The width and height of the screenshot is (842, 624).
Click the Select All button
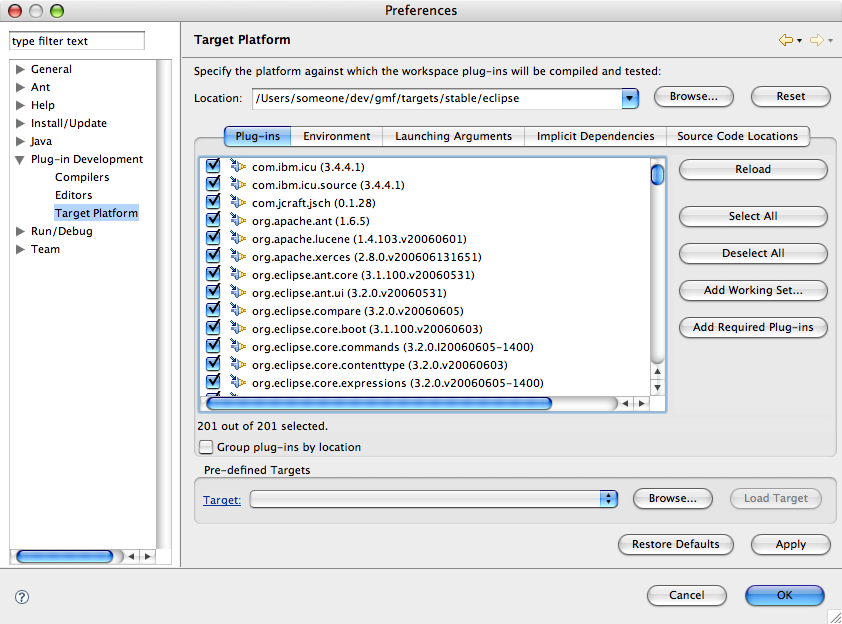point(753,216)
